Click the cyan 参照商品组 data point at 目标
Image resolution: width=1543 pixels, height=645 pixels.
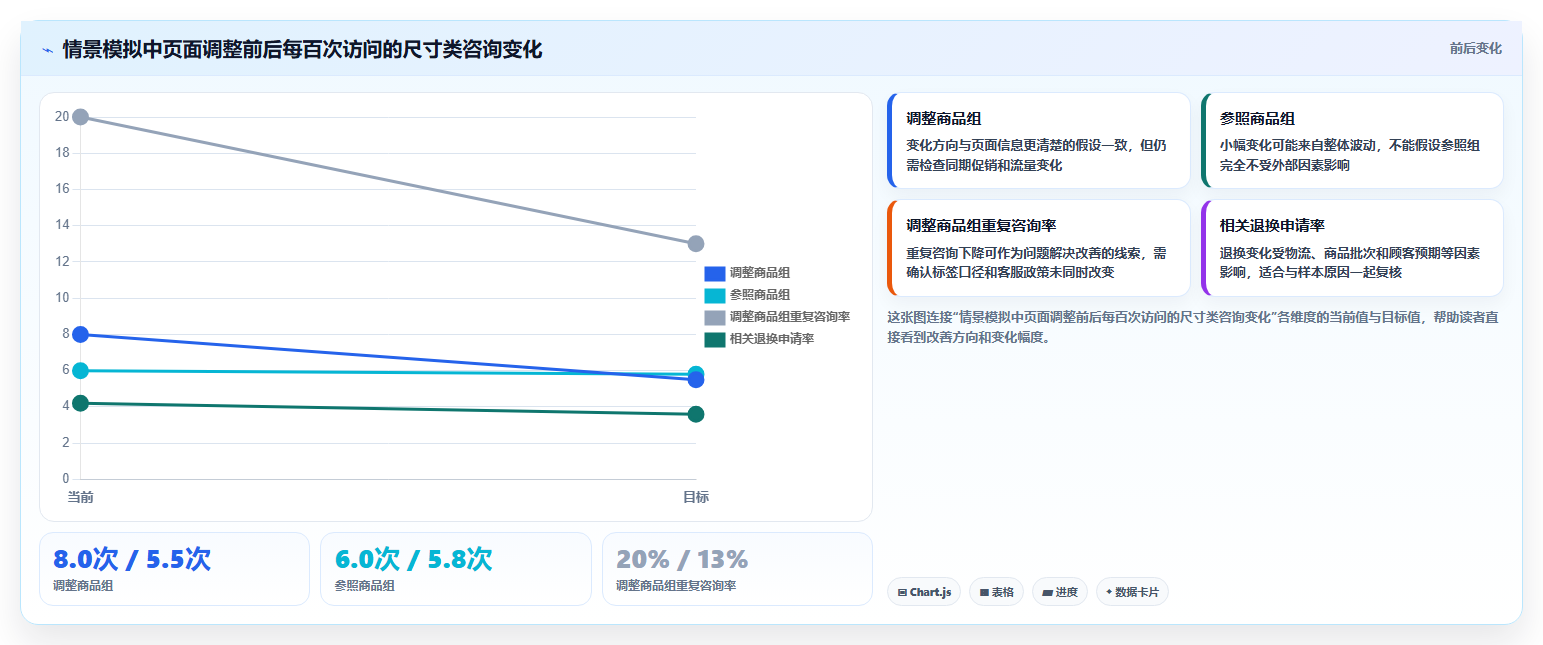point(696,373)
